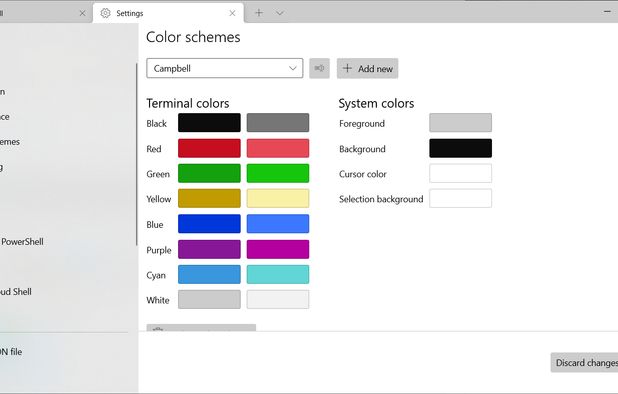Open the Campbell color scheme dropdown
The height and width of the screenshot is (394, 618).
pyautogui.click(x=224, y=68)
